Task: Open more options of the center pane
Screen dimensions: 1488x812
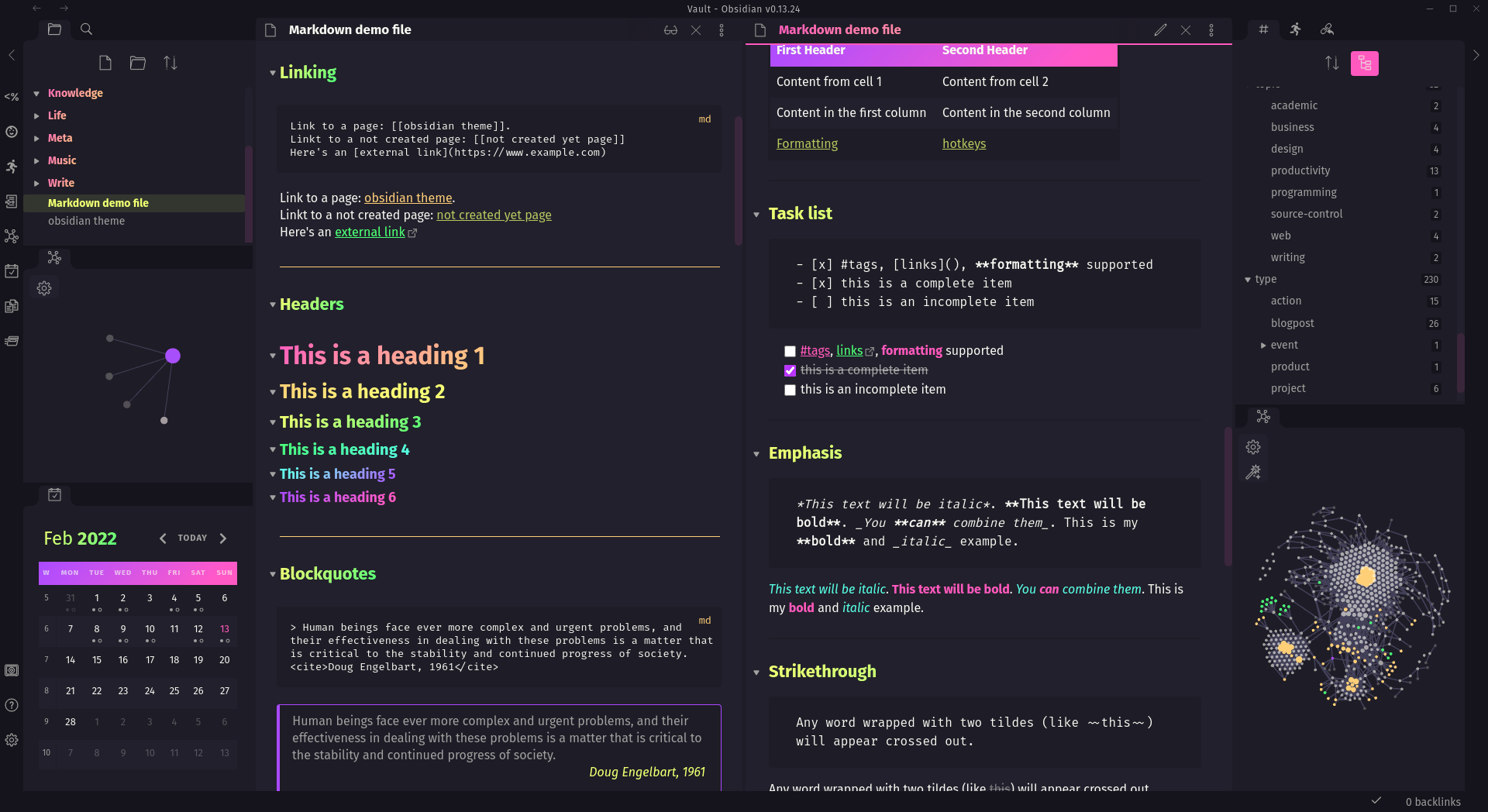Action: tap(722, 30)
